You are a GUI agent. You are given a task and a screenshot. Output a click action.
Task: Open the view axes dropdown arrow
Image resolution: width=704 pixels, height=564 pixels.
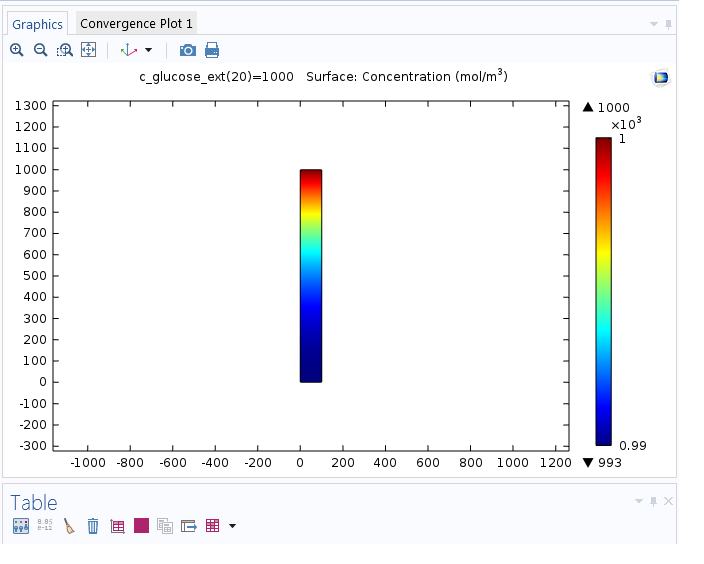point(149,50)
